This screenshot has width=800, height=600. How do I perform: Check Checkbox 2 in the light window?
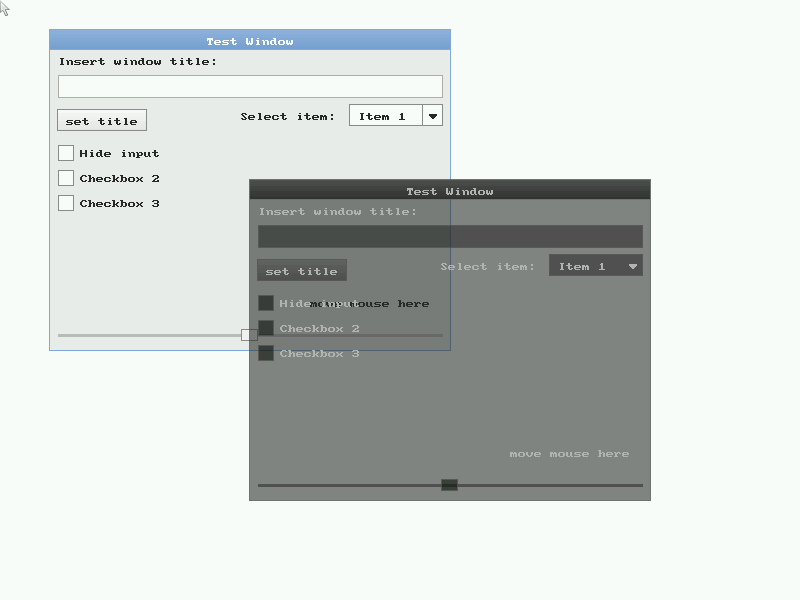66,178
